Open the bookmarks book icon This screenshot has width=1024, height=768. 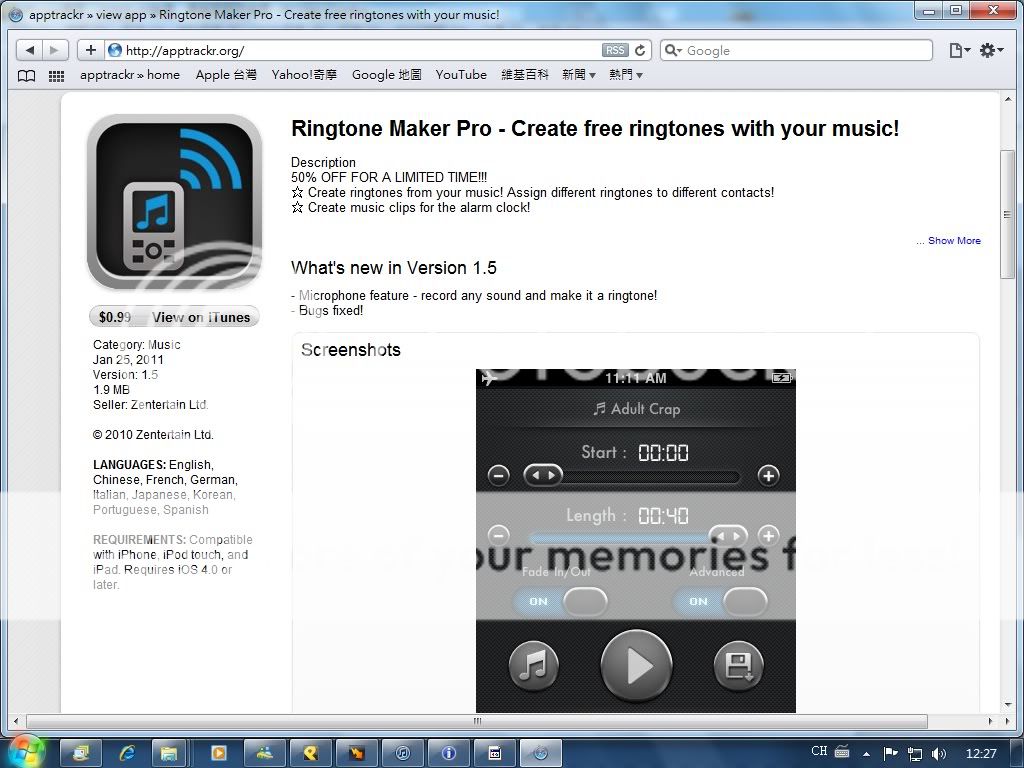tap(27, 75)
